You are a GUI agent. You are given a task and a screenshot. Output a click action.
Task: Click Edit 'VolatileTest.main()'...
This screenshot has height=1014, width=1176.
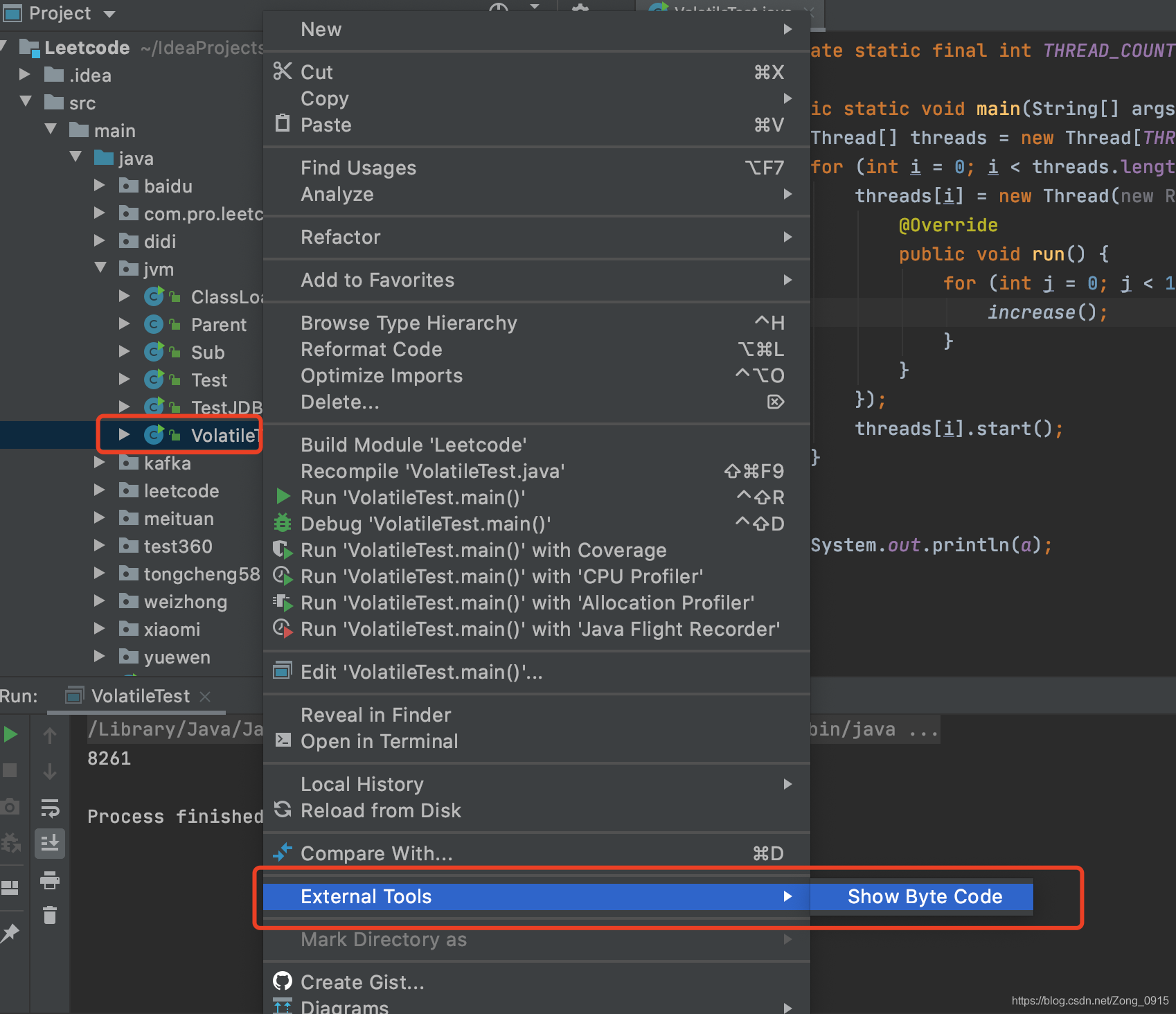point(537,672)
